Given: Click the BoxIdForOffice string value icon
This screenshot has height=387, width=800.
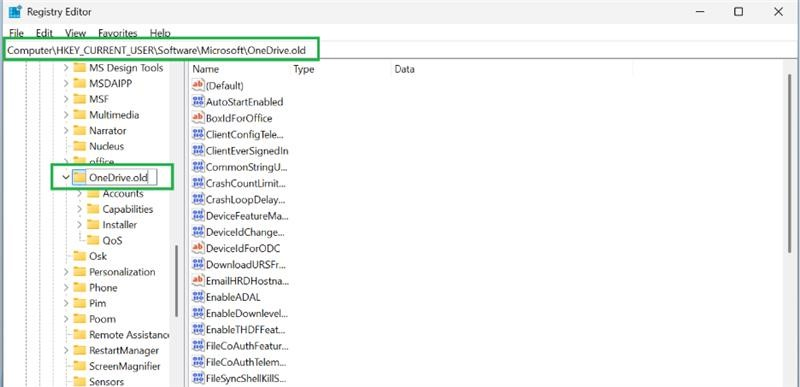Looking at the screenshot, I should (x=198, y=118).
